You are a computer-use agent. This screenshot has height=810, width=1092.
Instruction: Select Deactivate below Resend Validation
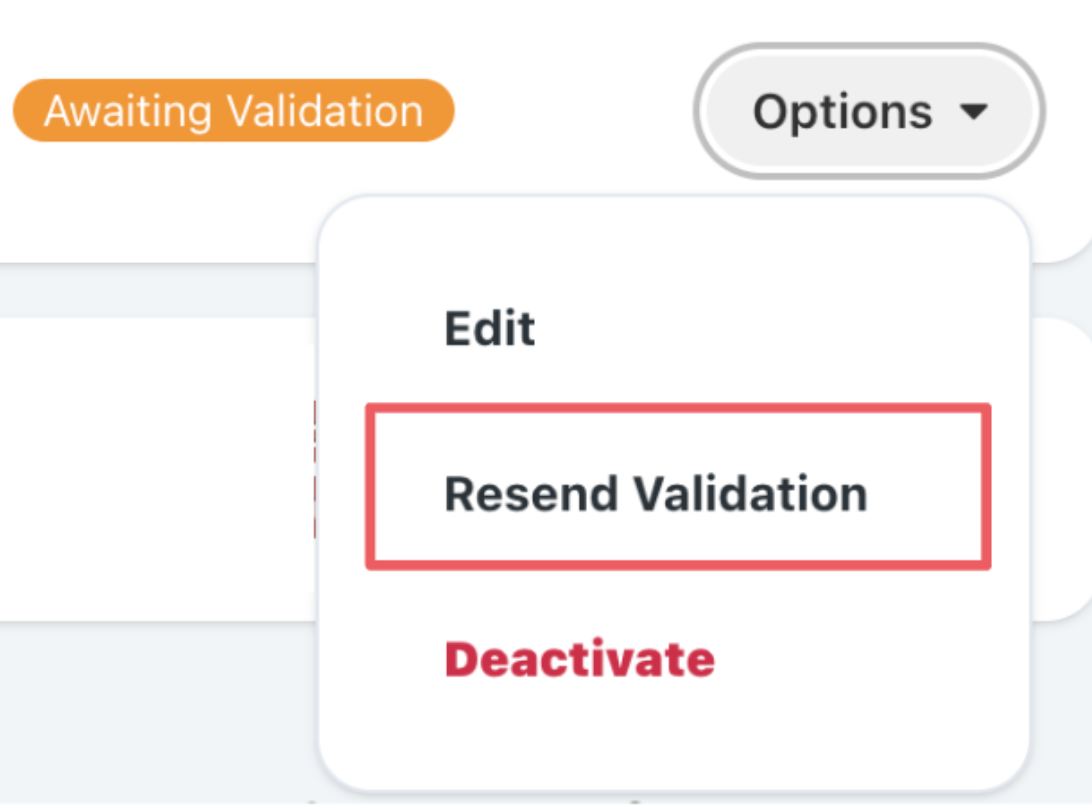pyautogui.click(x=579, y=659)
